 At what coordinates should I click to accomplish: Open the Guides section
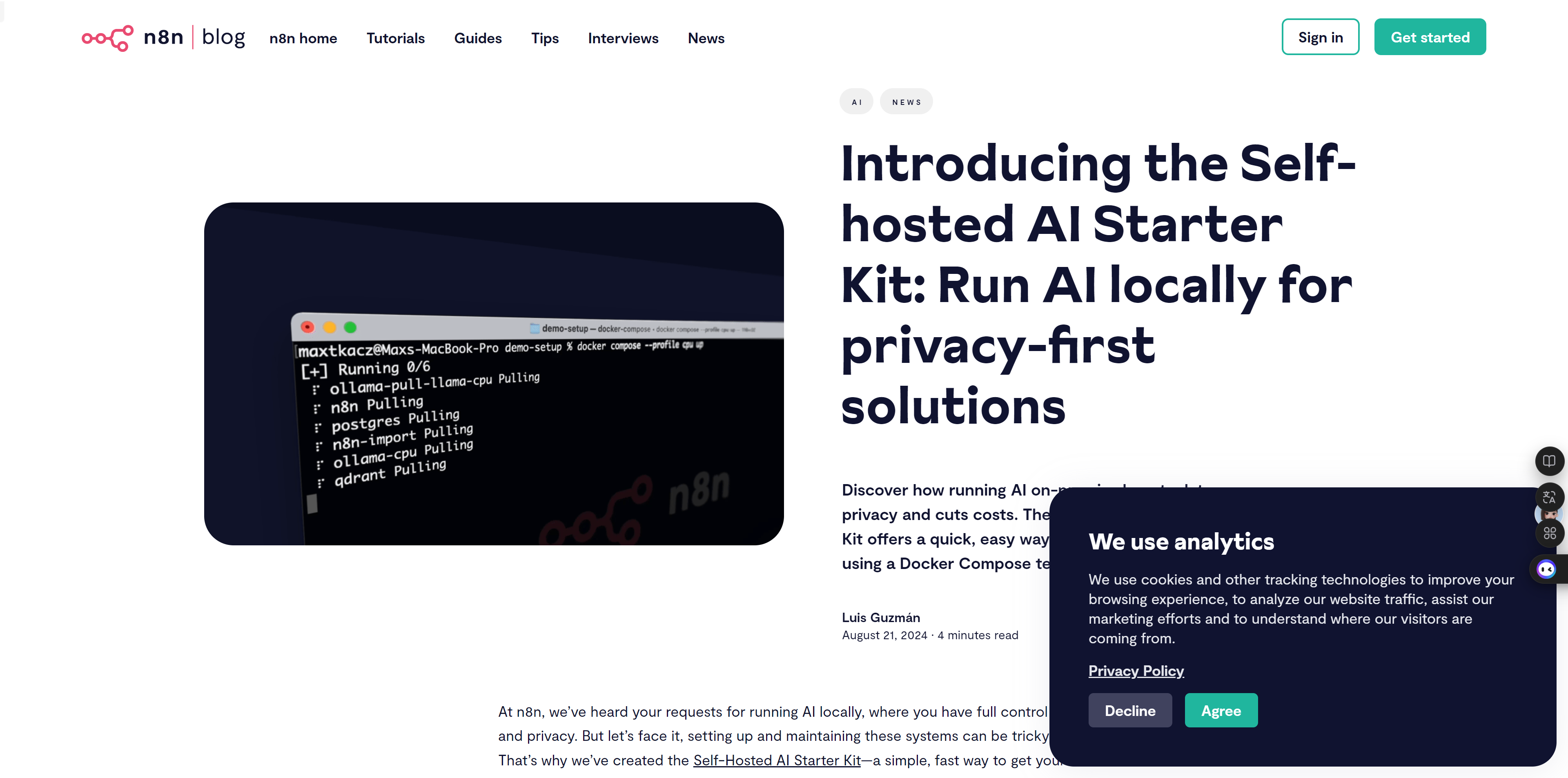click(478, 38)
